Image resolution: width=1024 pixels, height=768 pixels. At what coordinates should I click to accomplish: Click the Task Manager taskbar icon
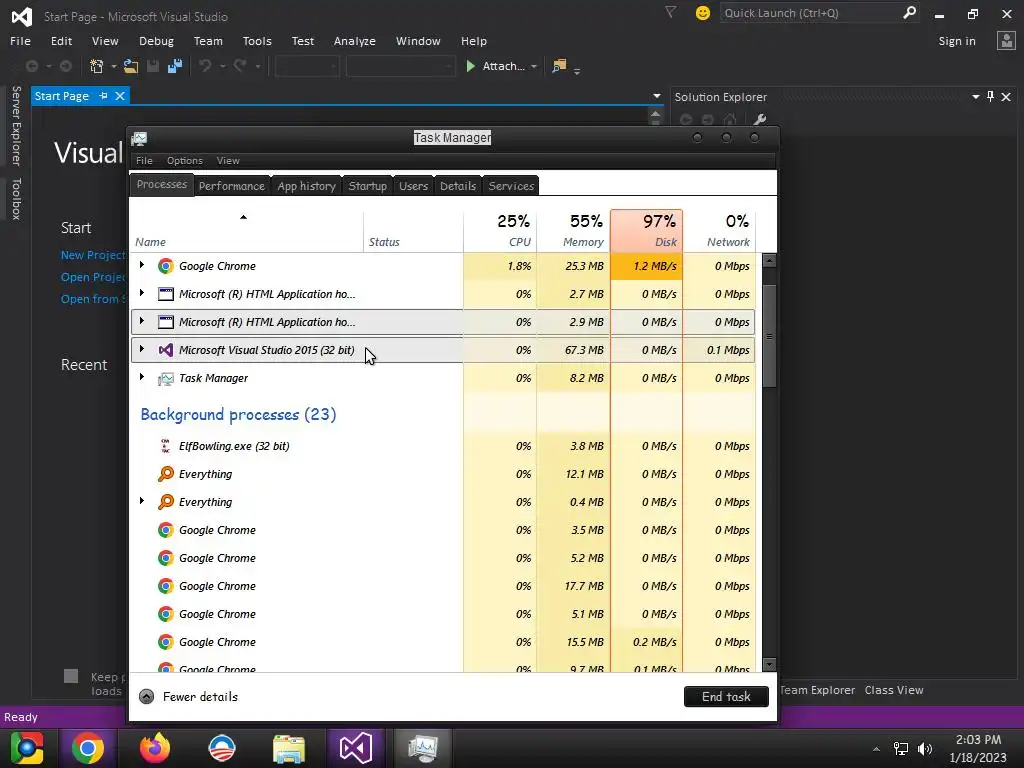click(x=423, y=748)
